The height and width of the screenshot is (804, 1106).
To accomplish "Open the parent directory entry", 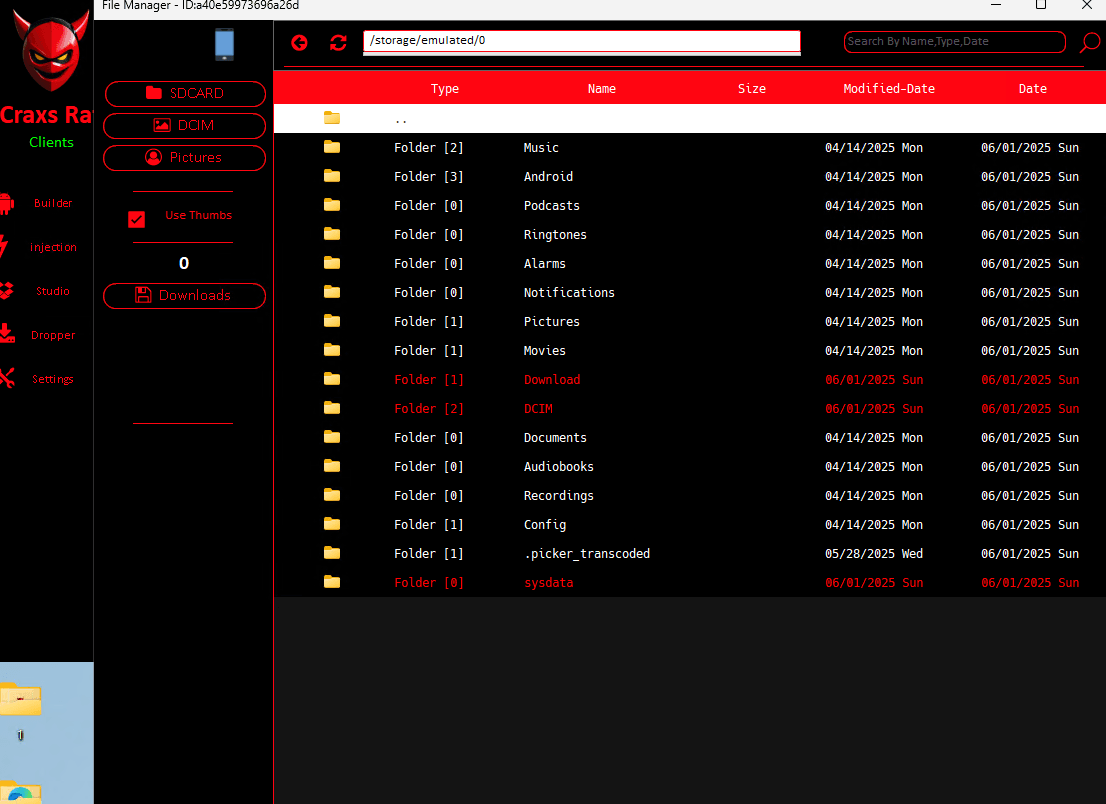I will 400,118.
